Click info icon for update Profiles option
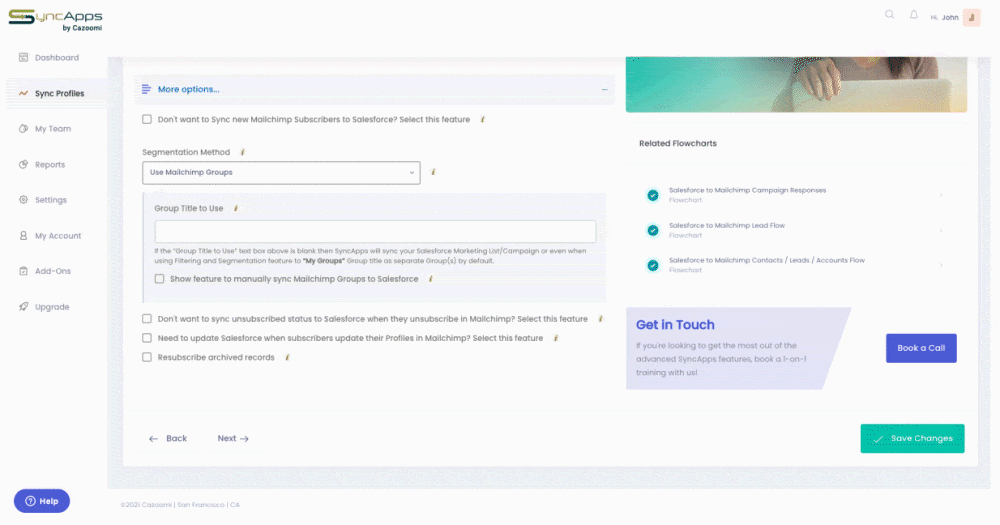The width and height of the screenshot is (1000, 525). [555, 338]
